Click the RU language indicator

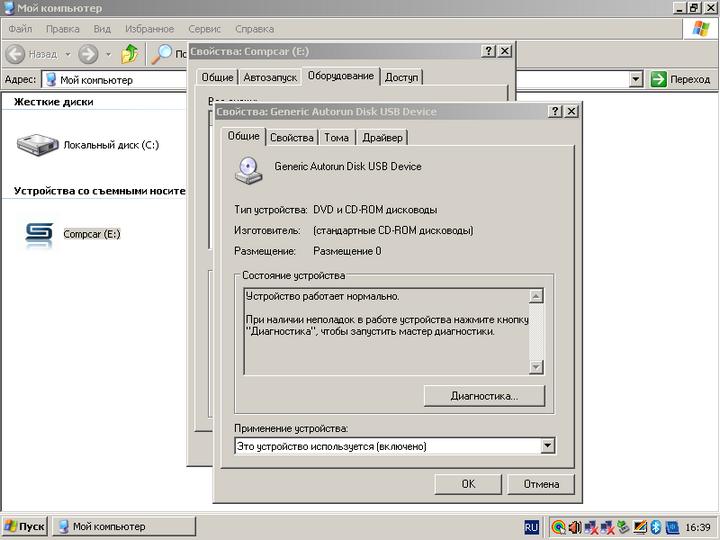531,527
